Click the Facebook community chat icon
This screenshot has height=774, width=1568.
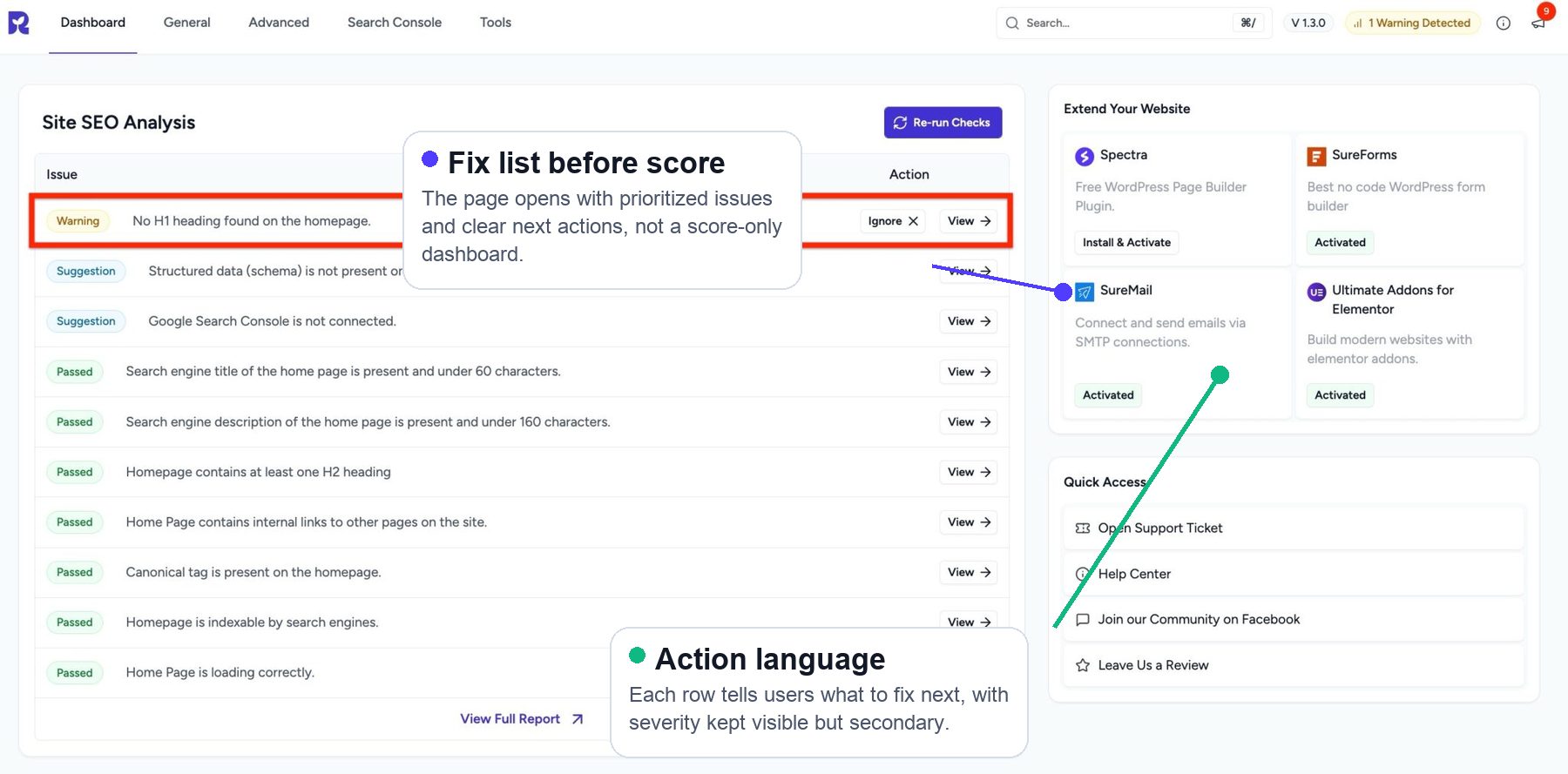pyautogui.click(x=1083, y=620)
